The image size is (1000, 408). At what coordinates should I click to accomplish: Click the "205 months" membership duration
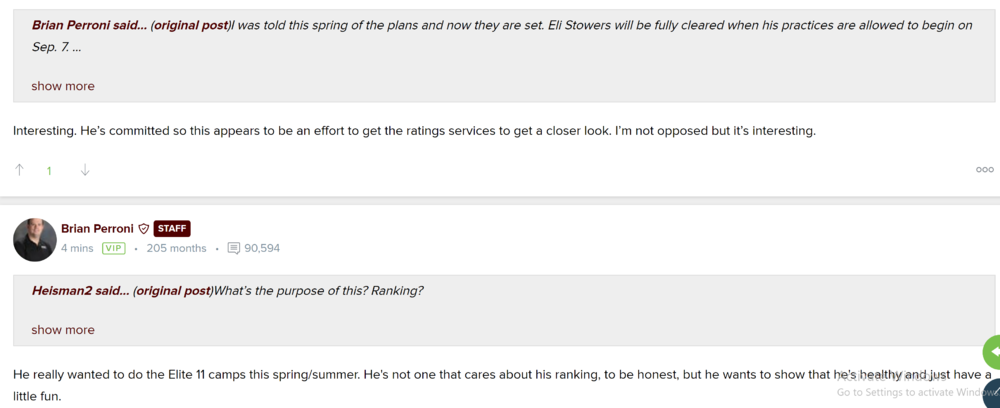tap(176, 248)
